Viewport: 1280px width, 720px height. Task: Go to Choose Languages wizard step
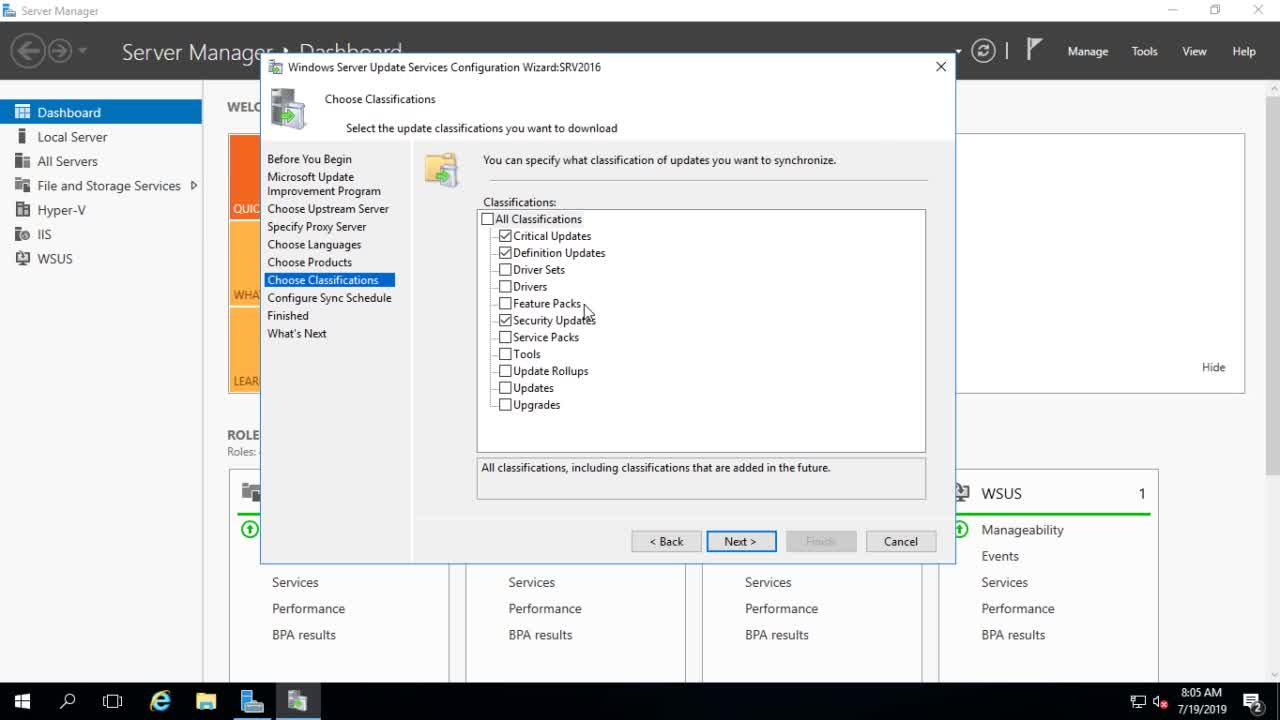pos(314,245)
